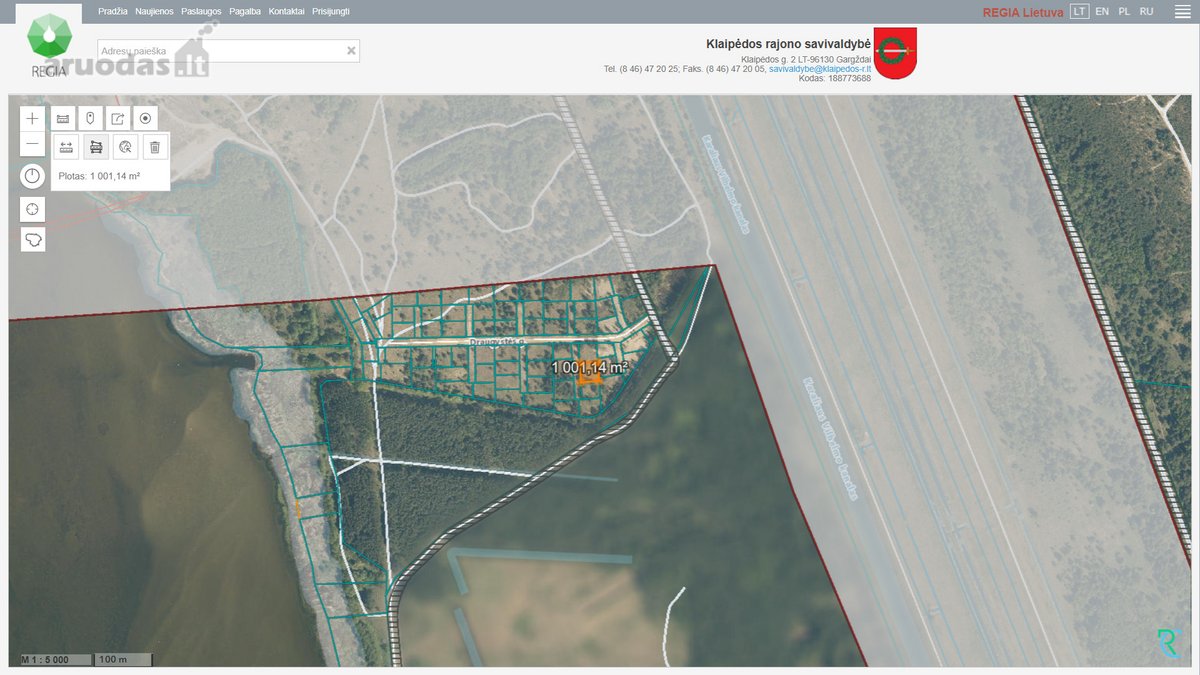Click the savivaldybe@klaipedos-r.lt email link
The width and height of the screenshot is (1200, 675).
pyautogui.click(x=820, y=69)
